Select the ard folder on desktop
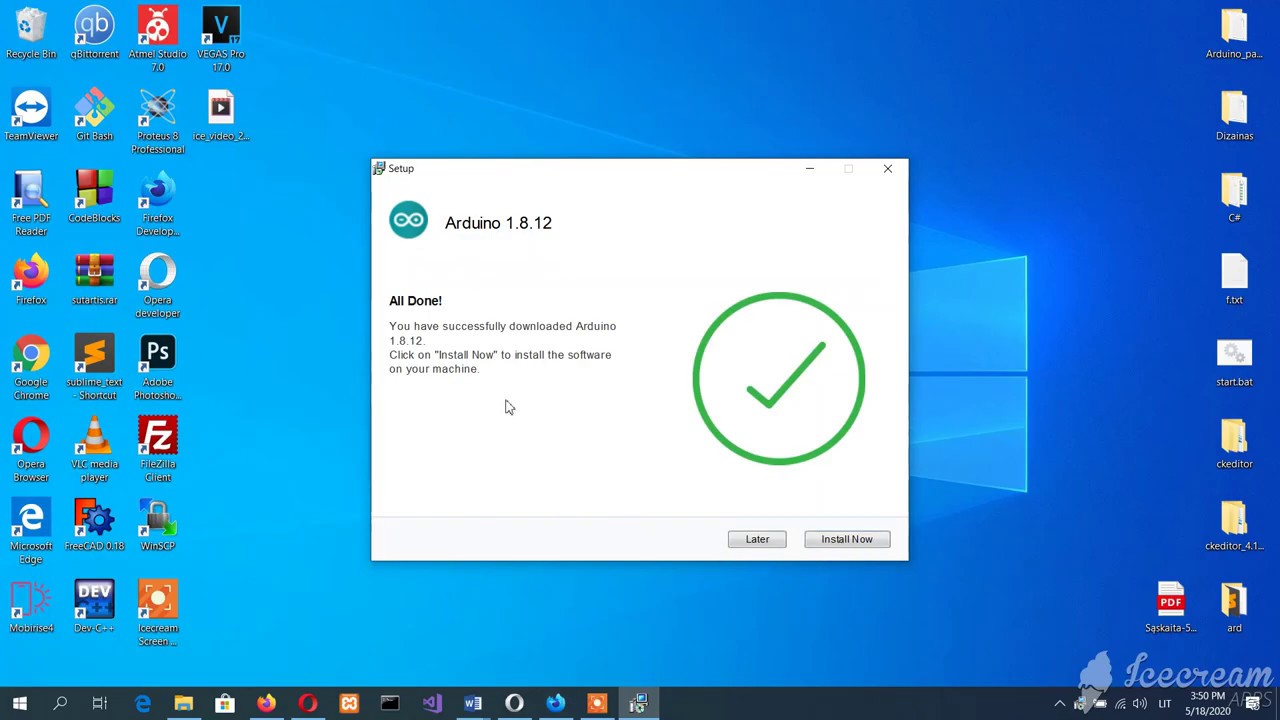Screen dimensions: 1280x720 [1234, 607]
